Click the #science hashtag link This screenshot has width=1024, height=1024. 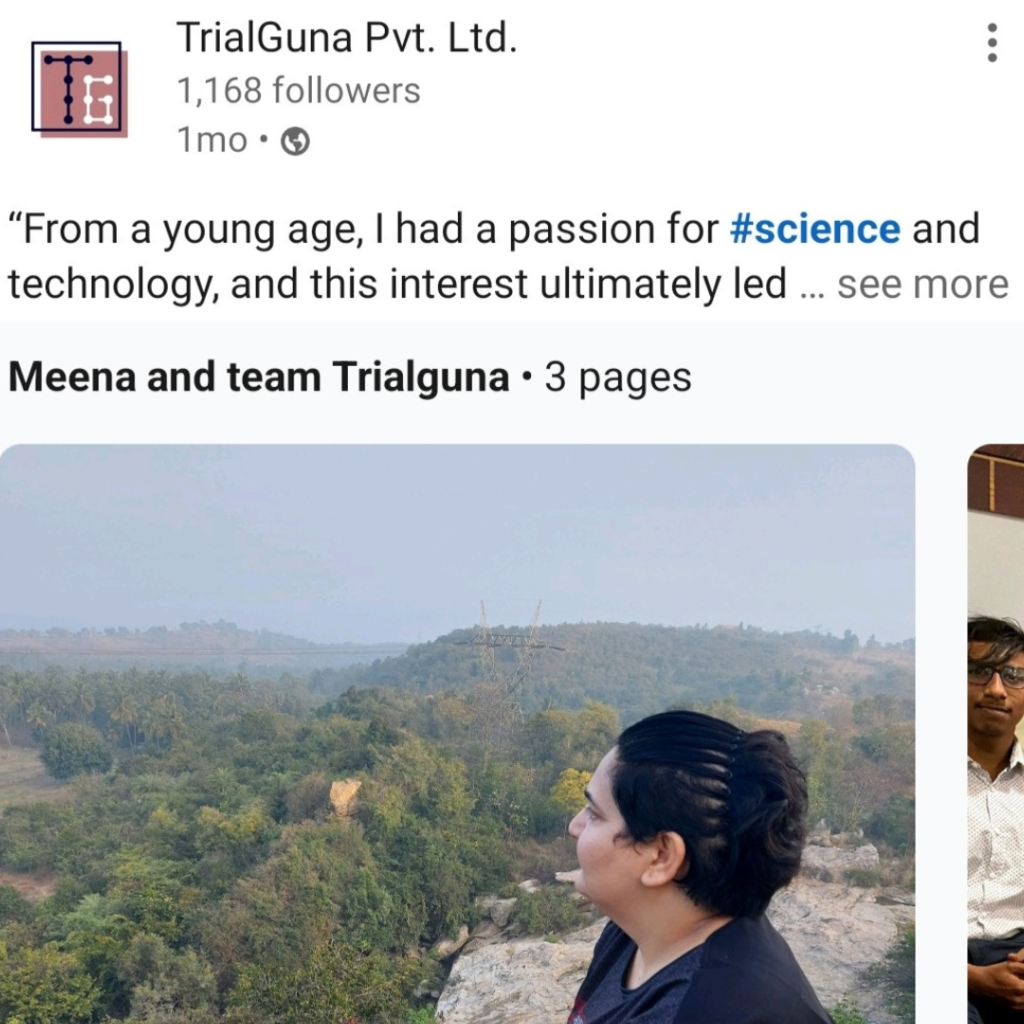(x=814, y=229)
